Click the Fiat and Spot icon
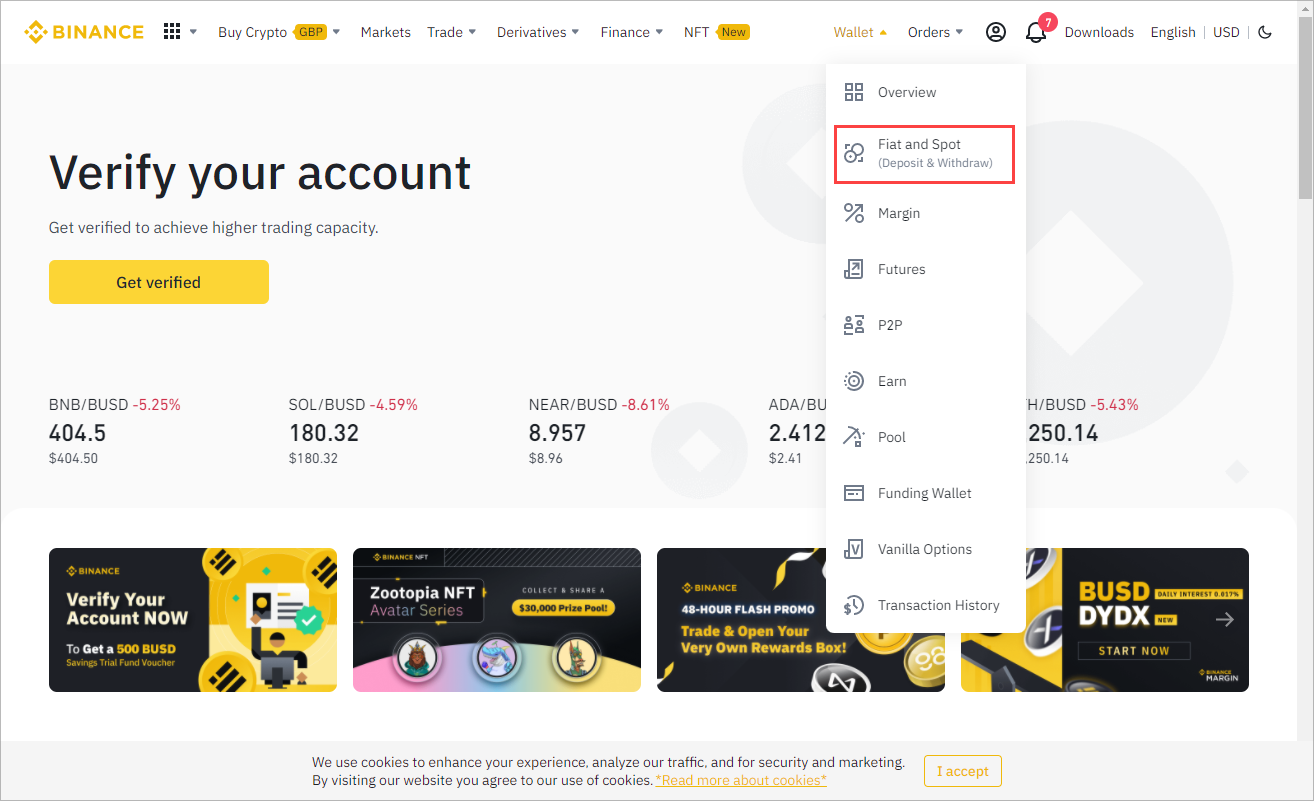Screen dimensions: 1314x801 (854, 153)
